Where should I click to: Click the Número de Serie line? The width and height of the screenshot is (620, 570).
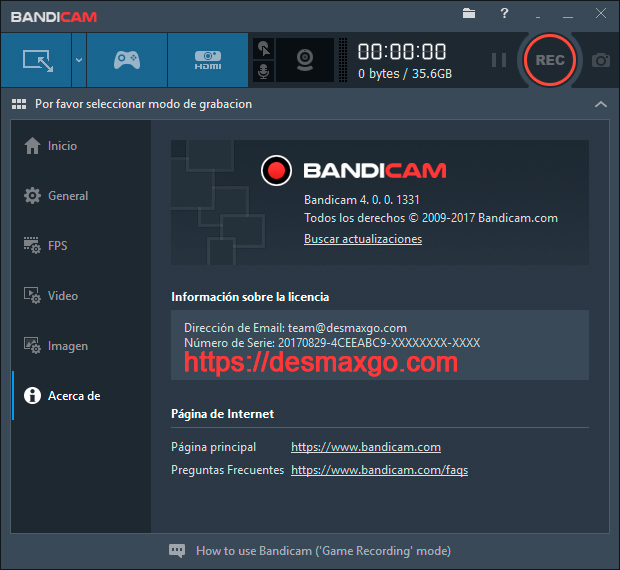pos(332,343)
